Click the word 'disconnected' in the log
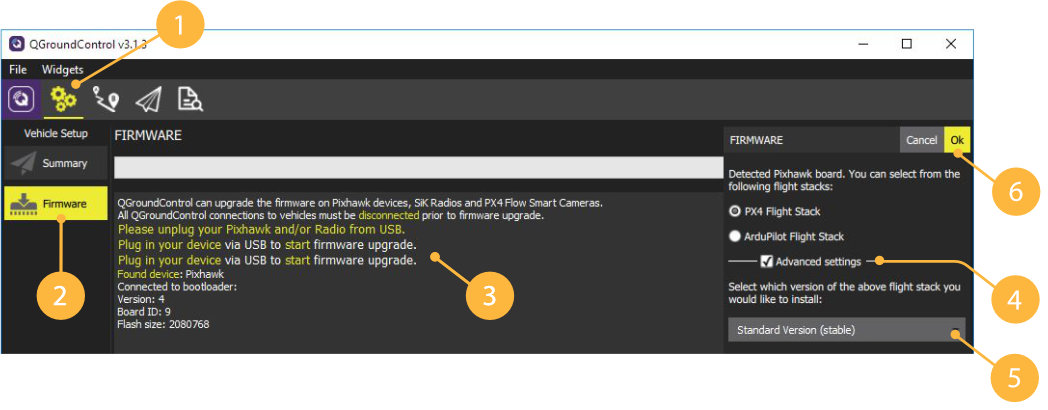 [388, 215]
